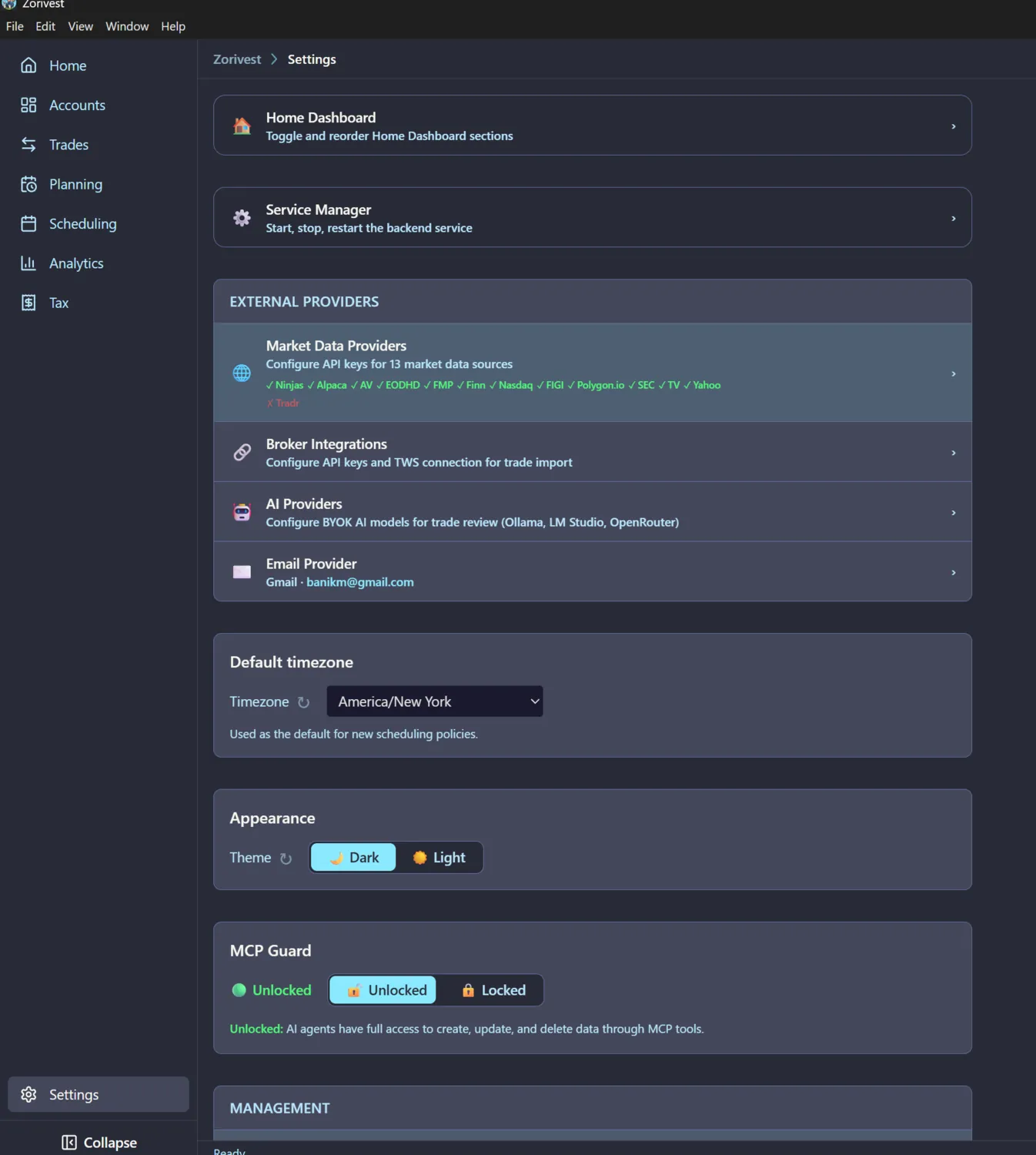Image resolution: width=1036 pixels, height=1155 pixels.
Task: Click the 'Alpaca' provider status
Action: [327, 385]
